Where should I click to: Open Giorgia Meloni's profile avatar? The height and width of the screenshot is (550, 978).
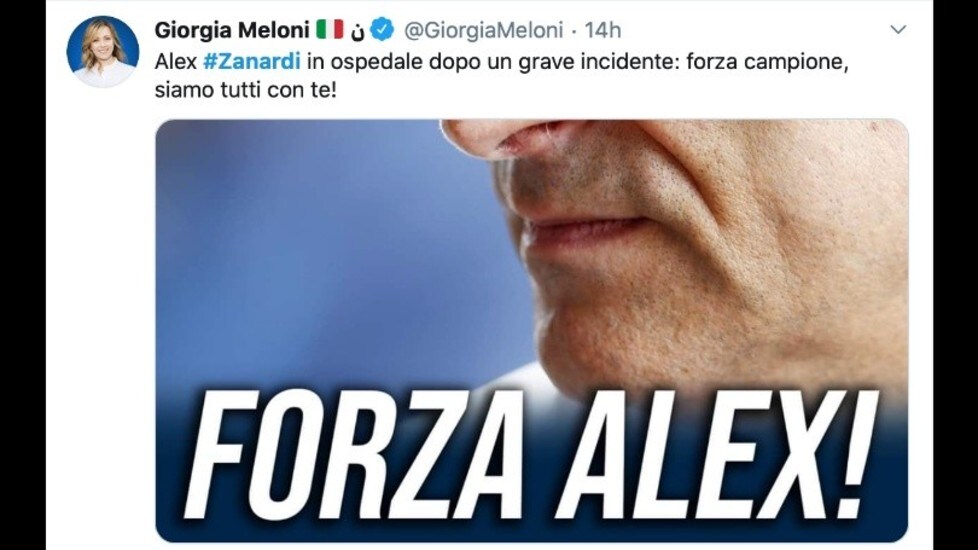pyautogui.click(x=103, y=52)
